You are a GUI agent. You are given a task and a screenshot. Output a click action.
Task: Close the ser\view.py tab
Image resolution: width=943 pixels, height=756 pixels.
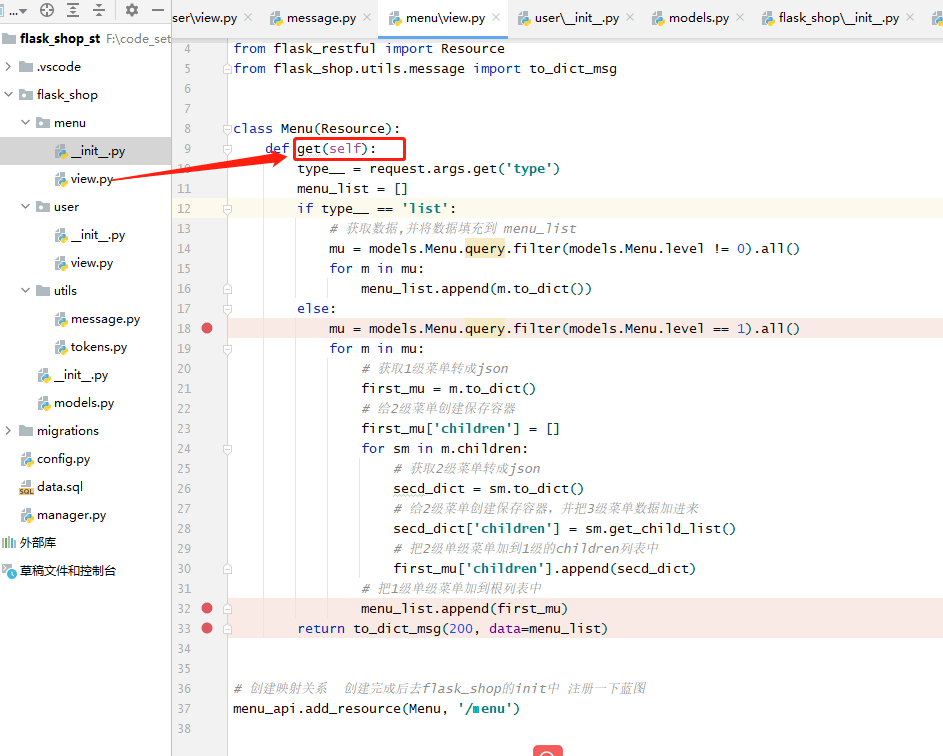tap(248, 17)
